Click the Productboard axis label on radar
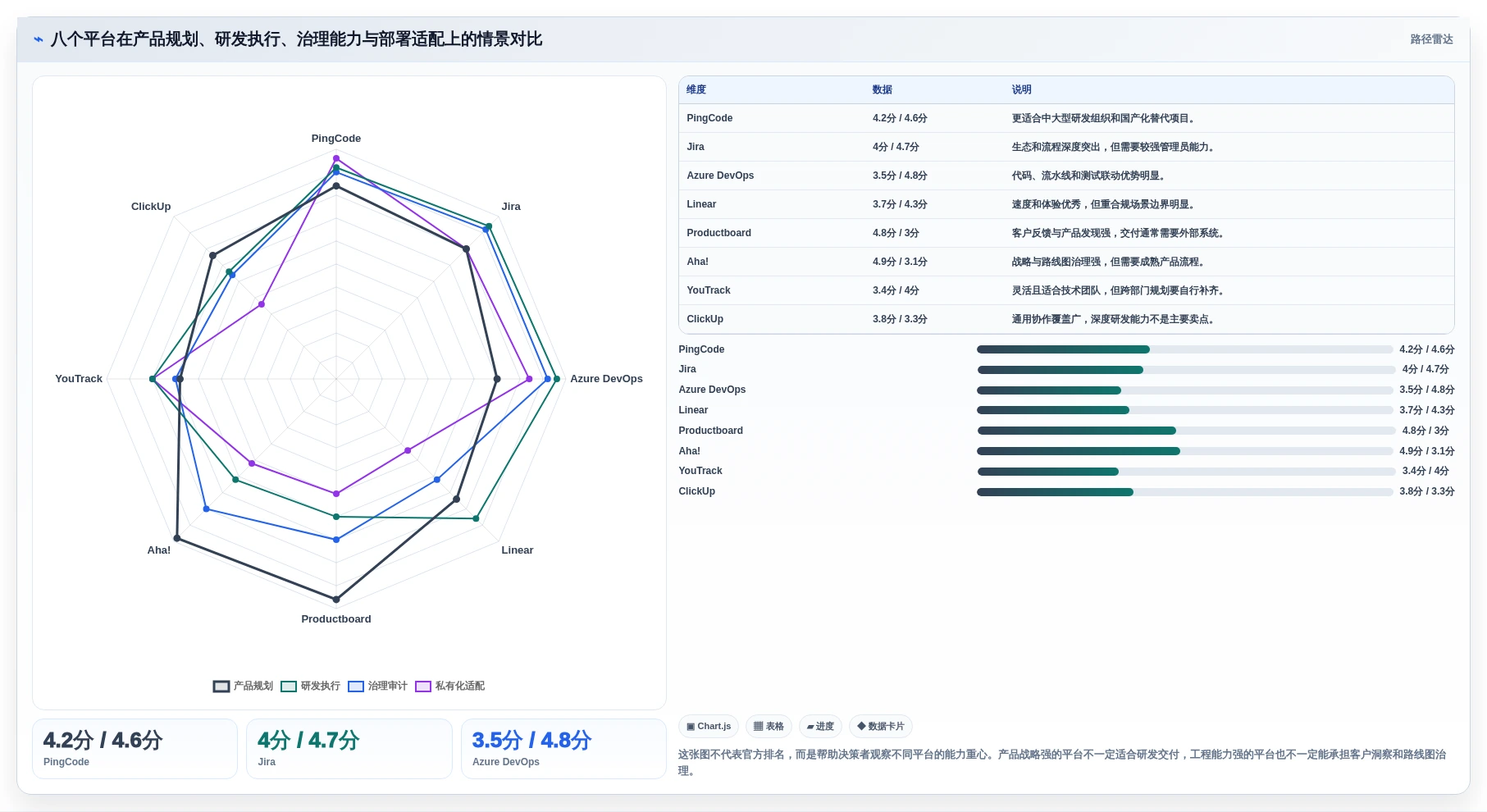 click(x=336, y=619)
